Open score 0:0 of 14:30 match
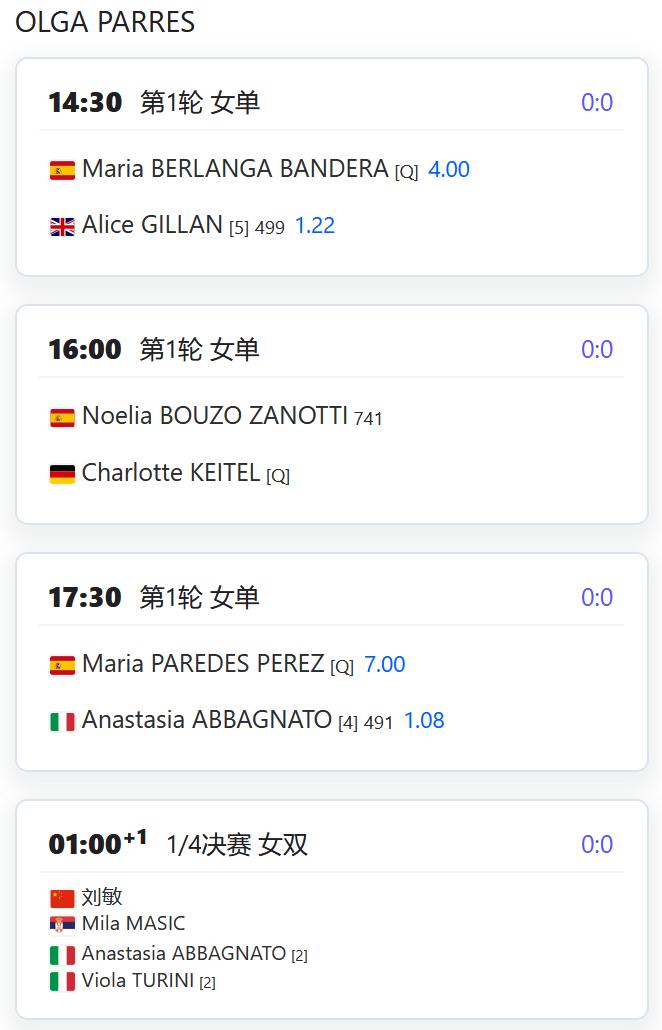Viewport: 662px width, 1030px height. coord(597,102)
